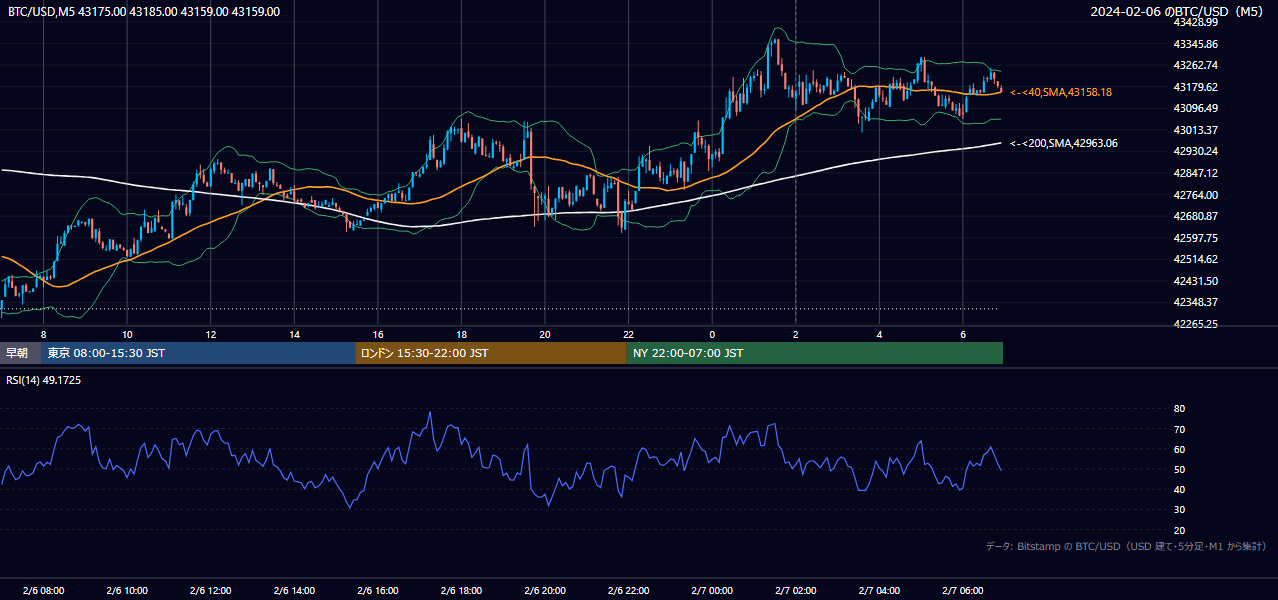The image size is (1278, 600).
Task: Click hour label 10 under price chart
Action: tap(127, 334)
